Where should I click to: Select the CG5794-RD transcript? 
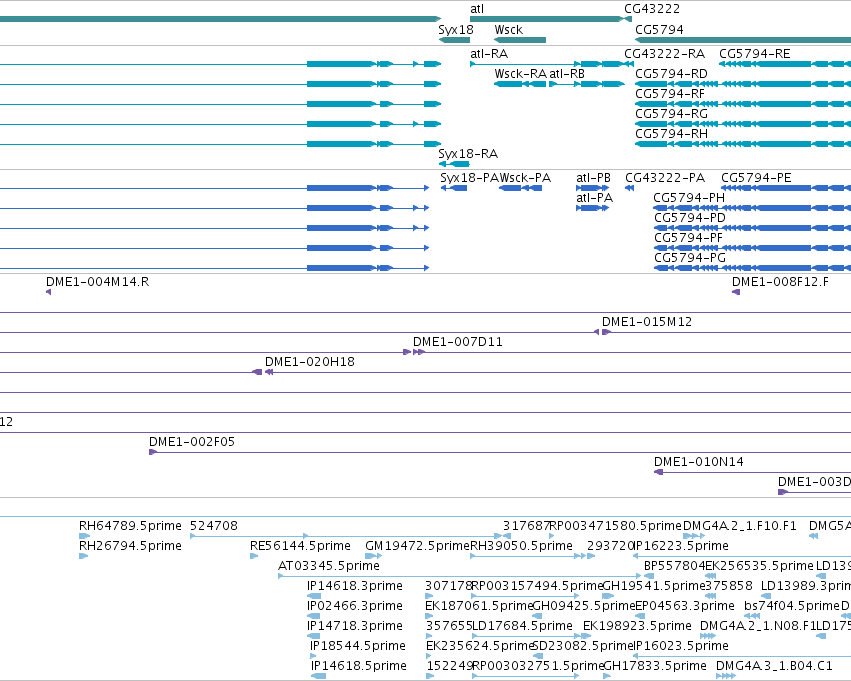coord(743,84)
